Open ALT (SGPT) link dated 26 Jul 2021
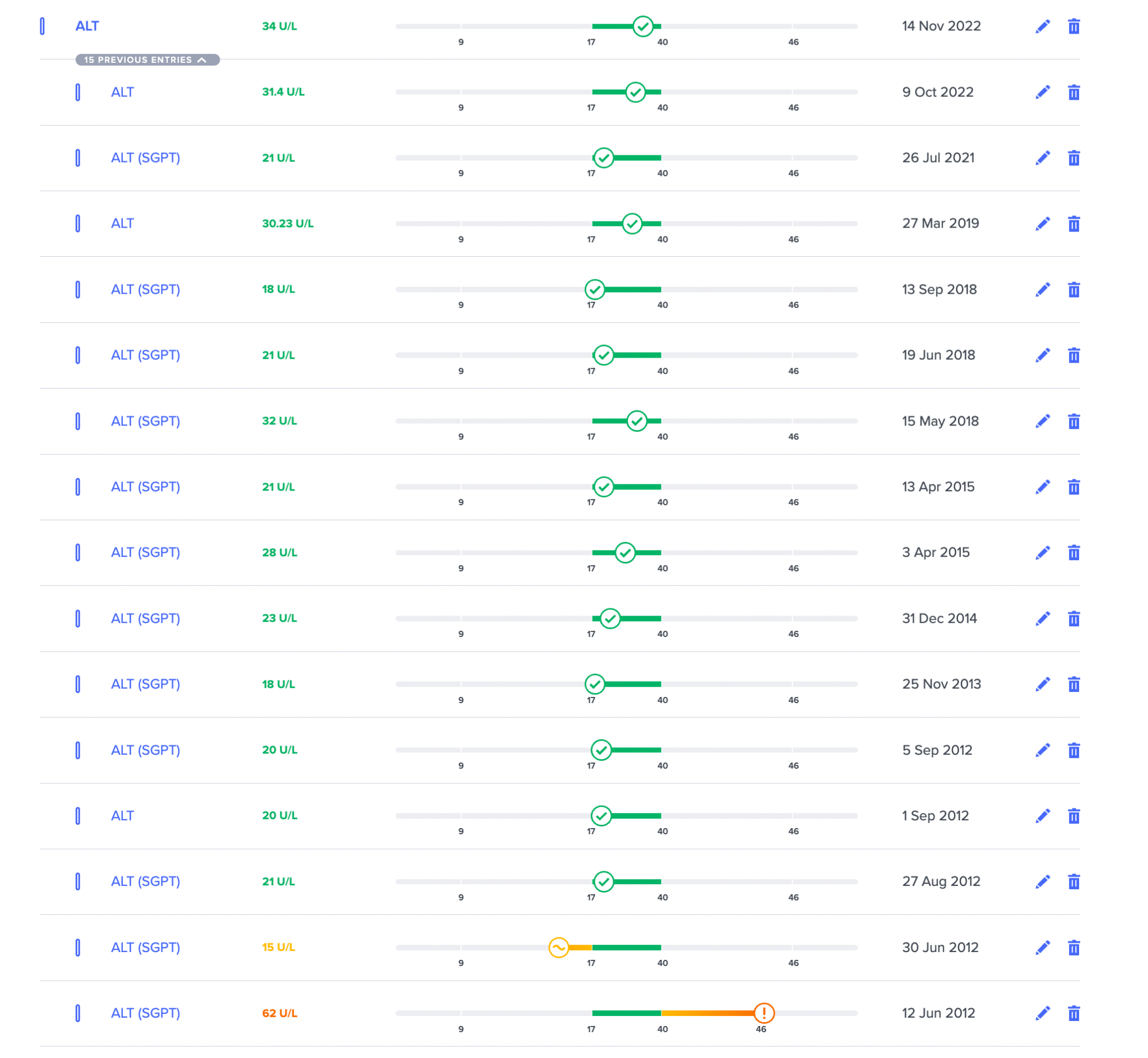1148x1058 pixels. [x=145, y=158]
